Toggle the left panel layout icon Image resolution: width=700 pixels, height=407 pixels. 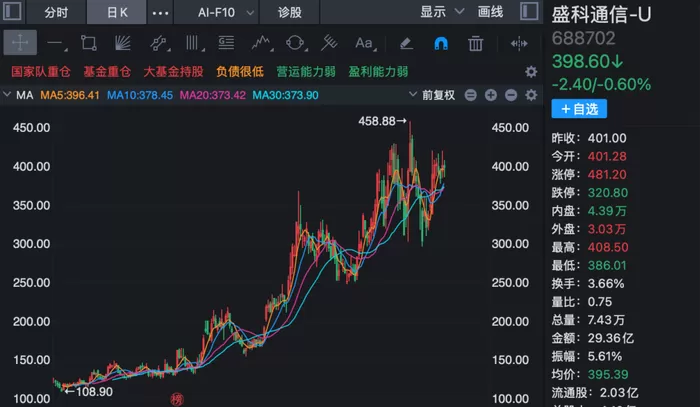pyautogui.click(x=12, y=11)
